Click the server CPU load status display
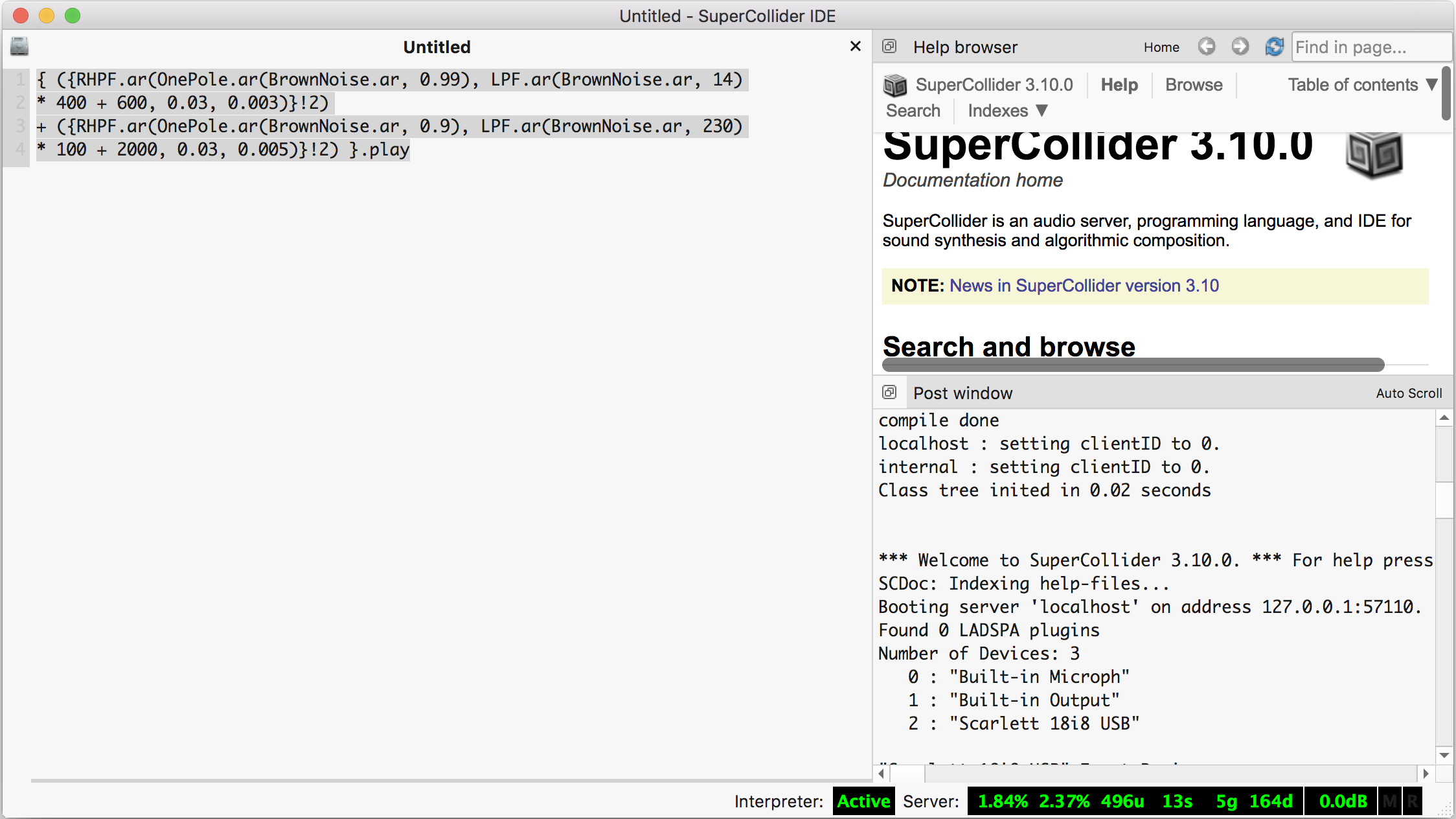The width and height of the screenshot is (1456, 819). coord(1134,802)
